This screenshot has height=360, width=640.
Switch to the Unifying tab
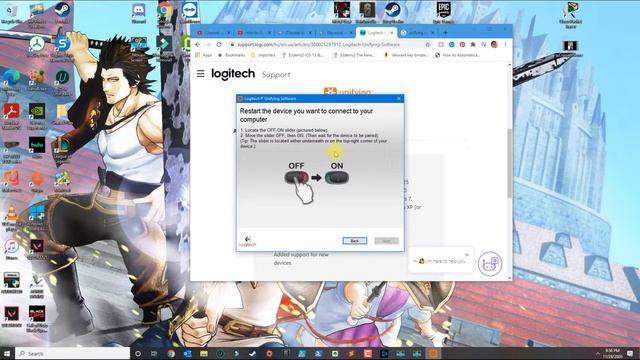pos(416,33)
